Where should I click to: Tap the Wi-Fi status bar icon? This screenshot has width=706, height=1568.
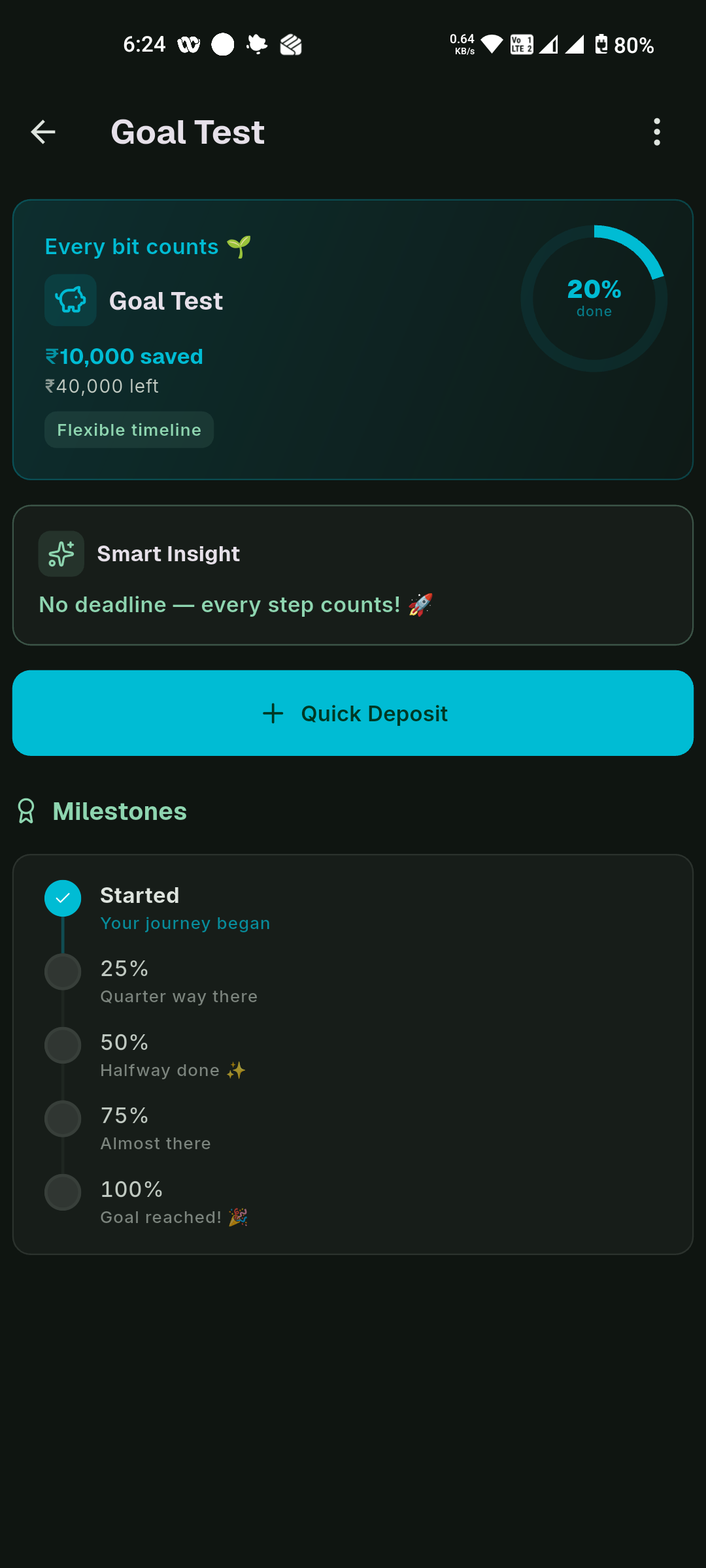pos(492,44)
